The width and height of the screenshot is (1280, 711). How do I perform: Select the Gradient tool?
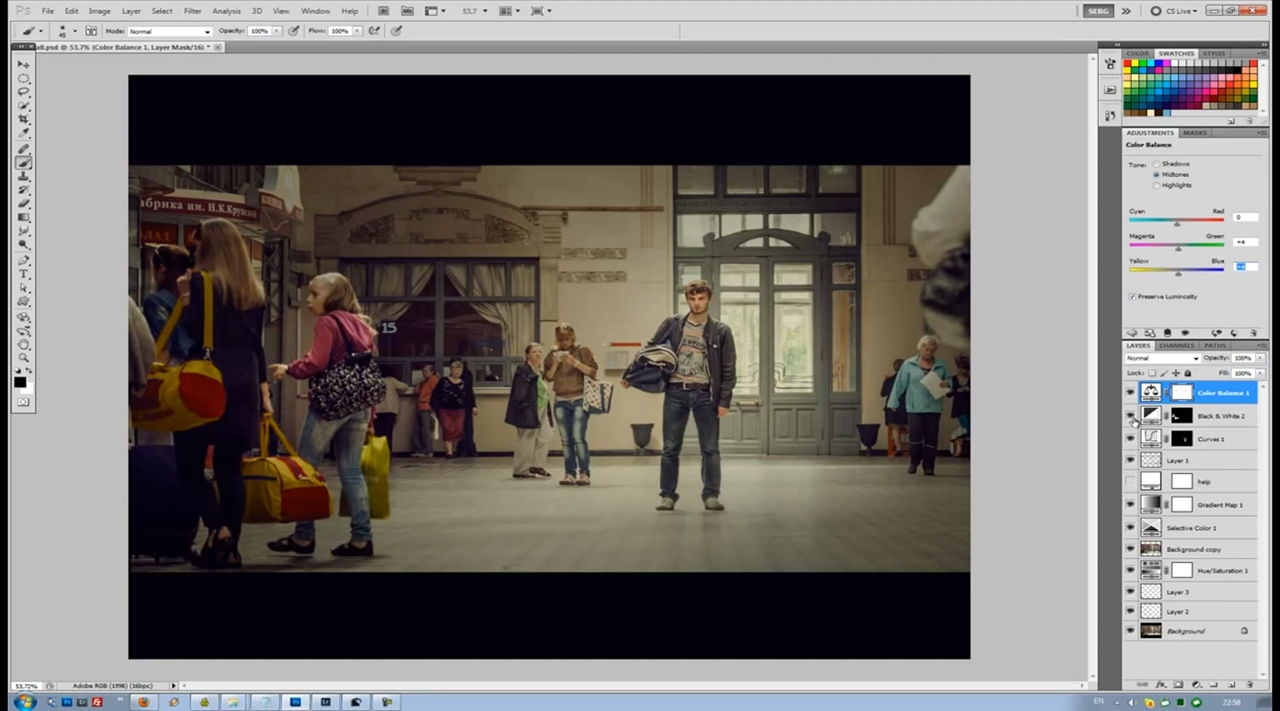[24, 217]
